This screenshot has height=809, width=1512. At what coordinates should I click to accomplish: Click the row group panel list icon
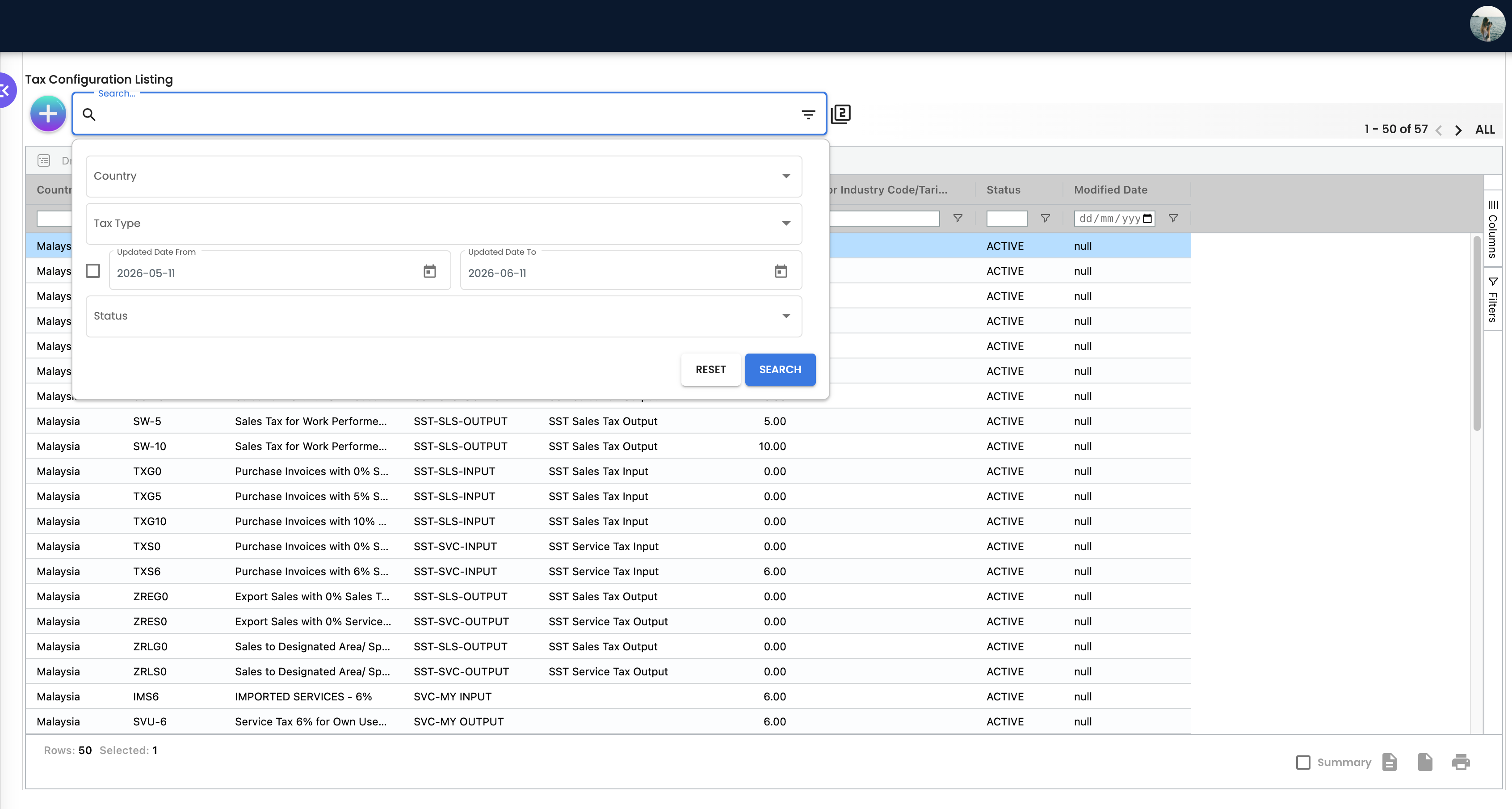click(44, 160)
